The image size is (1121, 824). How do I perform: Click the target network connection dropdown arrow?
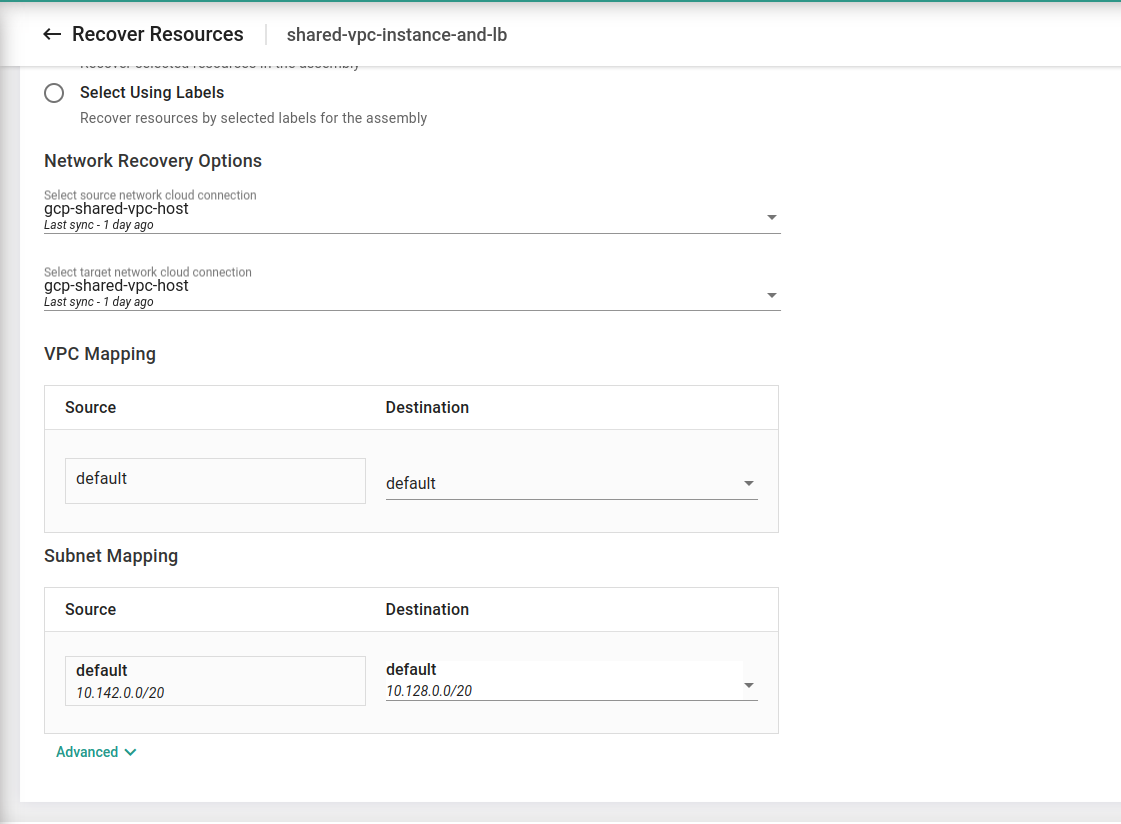(771, 295)
